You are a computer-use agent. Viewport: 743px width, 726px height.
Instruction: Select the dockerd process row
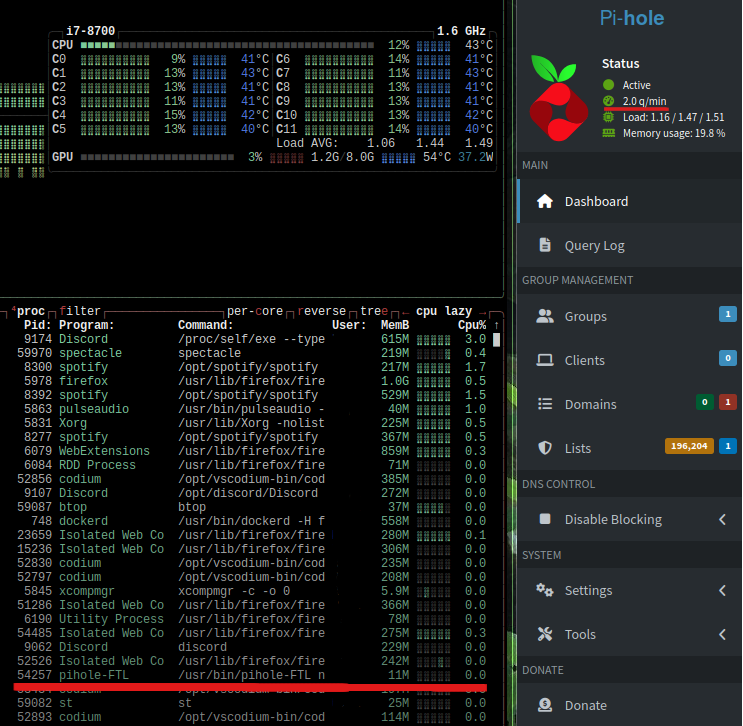251,521
